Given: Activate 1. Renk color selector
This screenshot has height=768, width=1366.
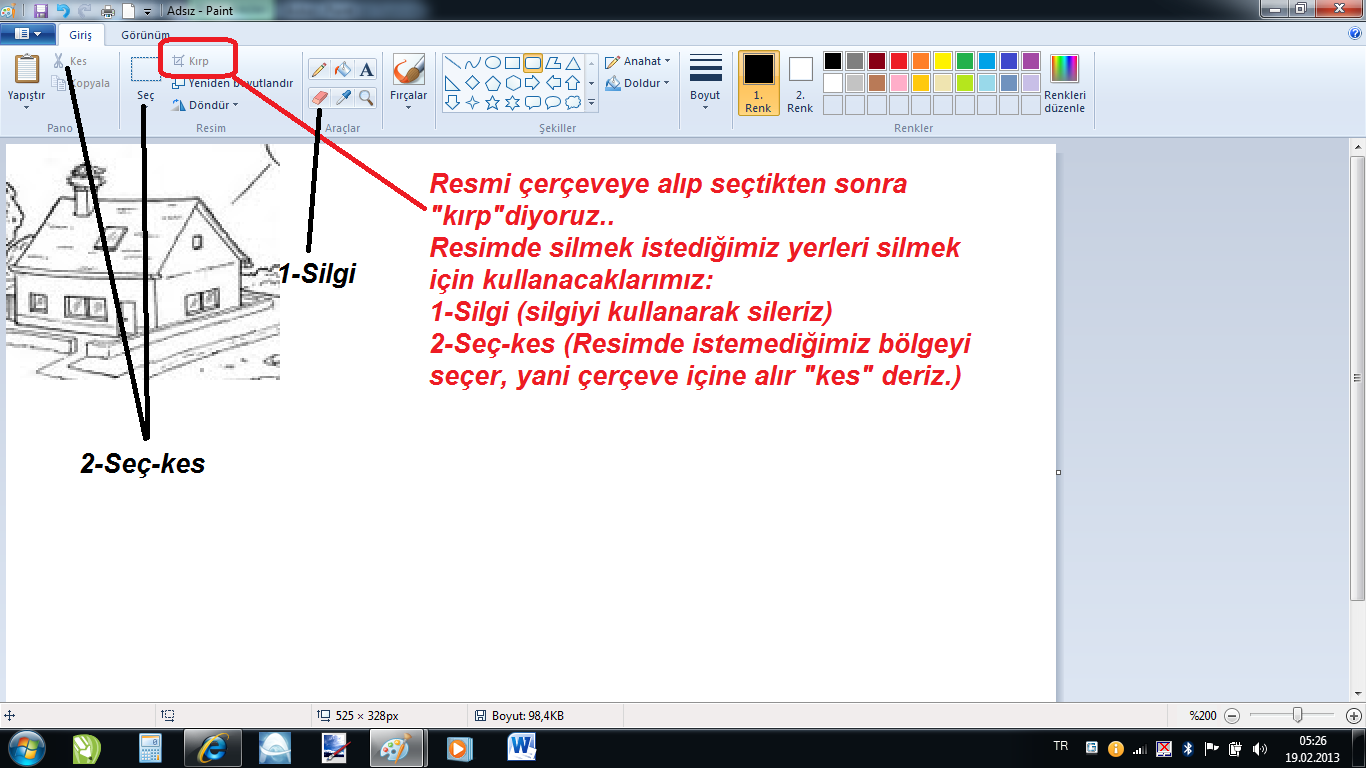Looking at the screenshot, I should 758,83.
